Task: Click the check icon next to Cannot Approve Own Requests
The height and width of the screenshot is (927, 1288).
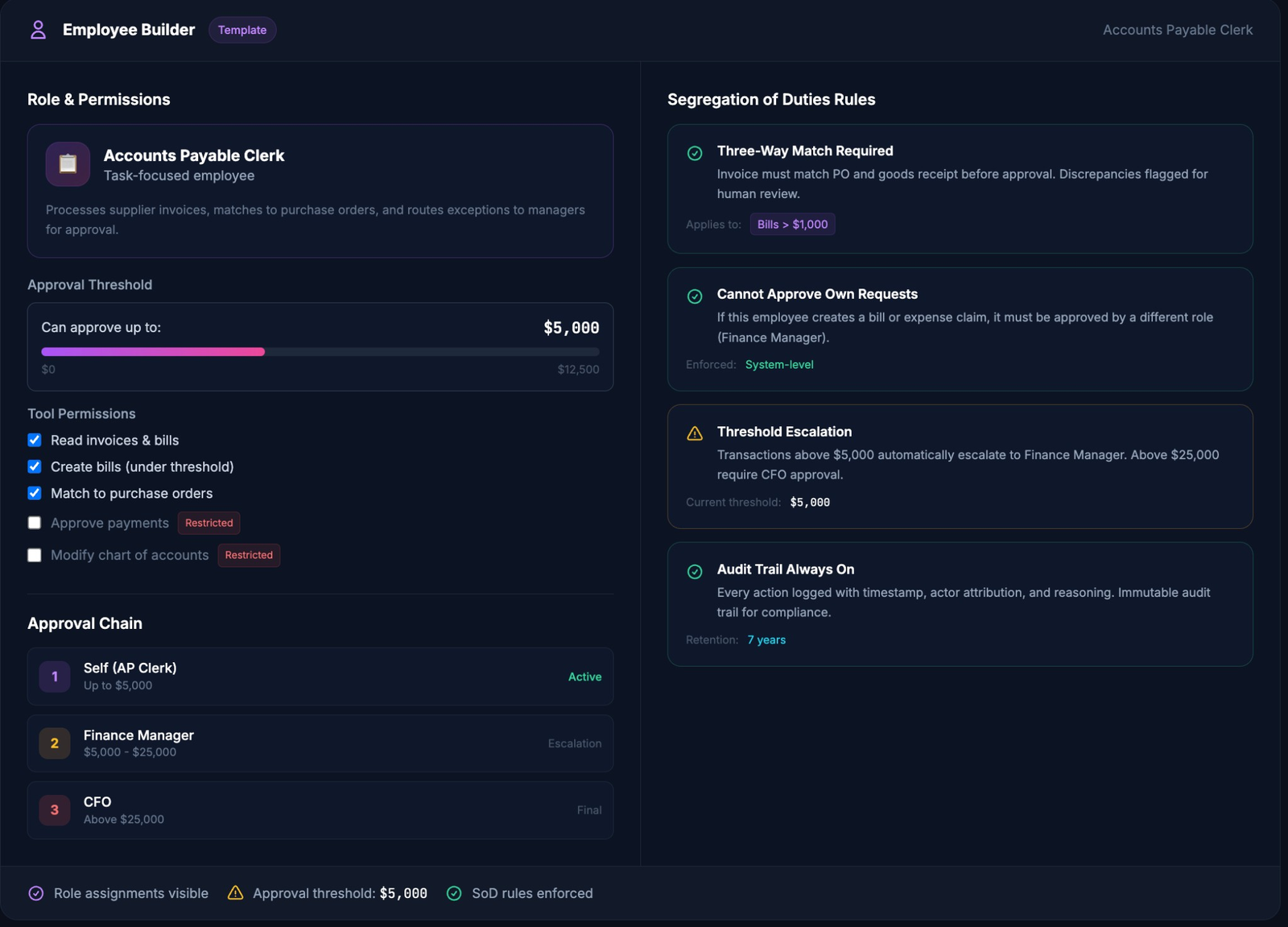Action: pos(694,296)
